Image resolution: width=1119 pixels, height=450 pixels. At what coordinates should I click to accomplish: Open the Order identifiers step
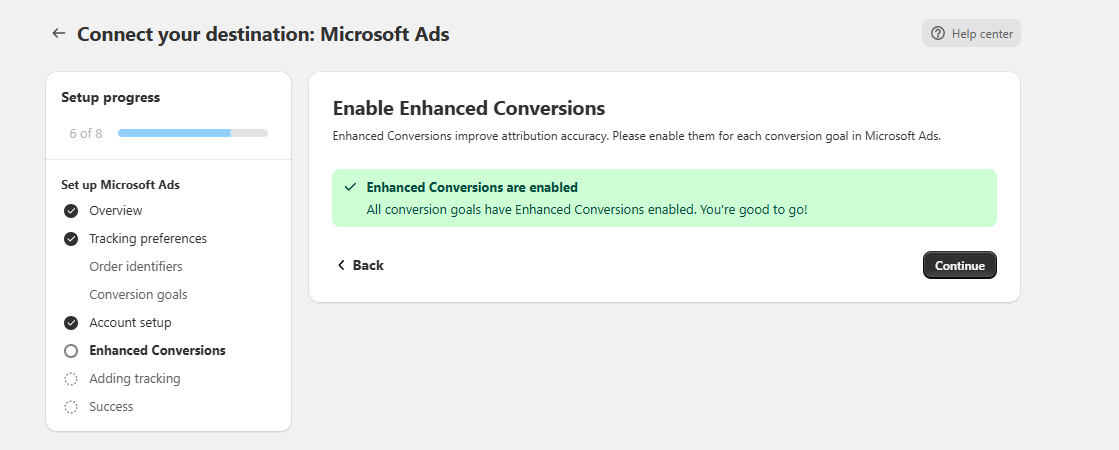[136, 267]
